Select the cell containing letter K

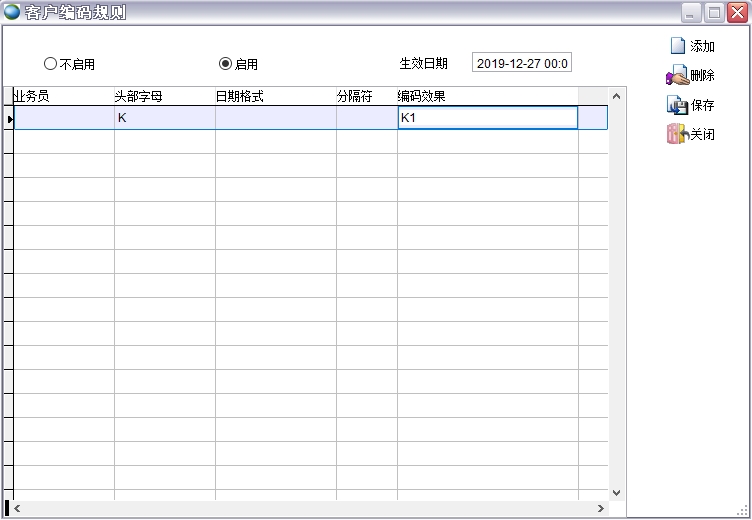[164, 118]
